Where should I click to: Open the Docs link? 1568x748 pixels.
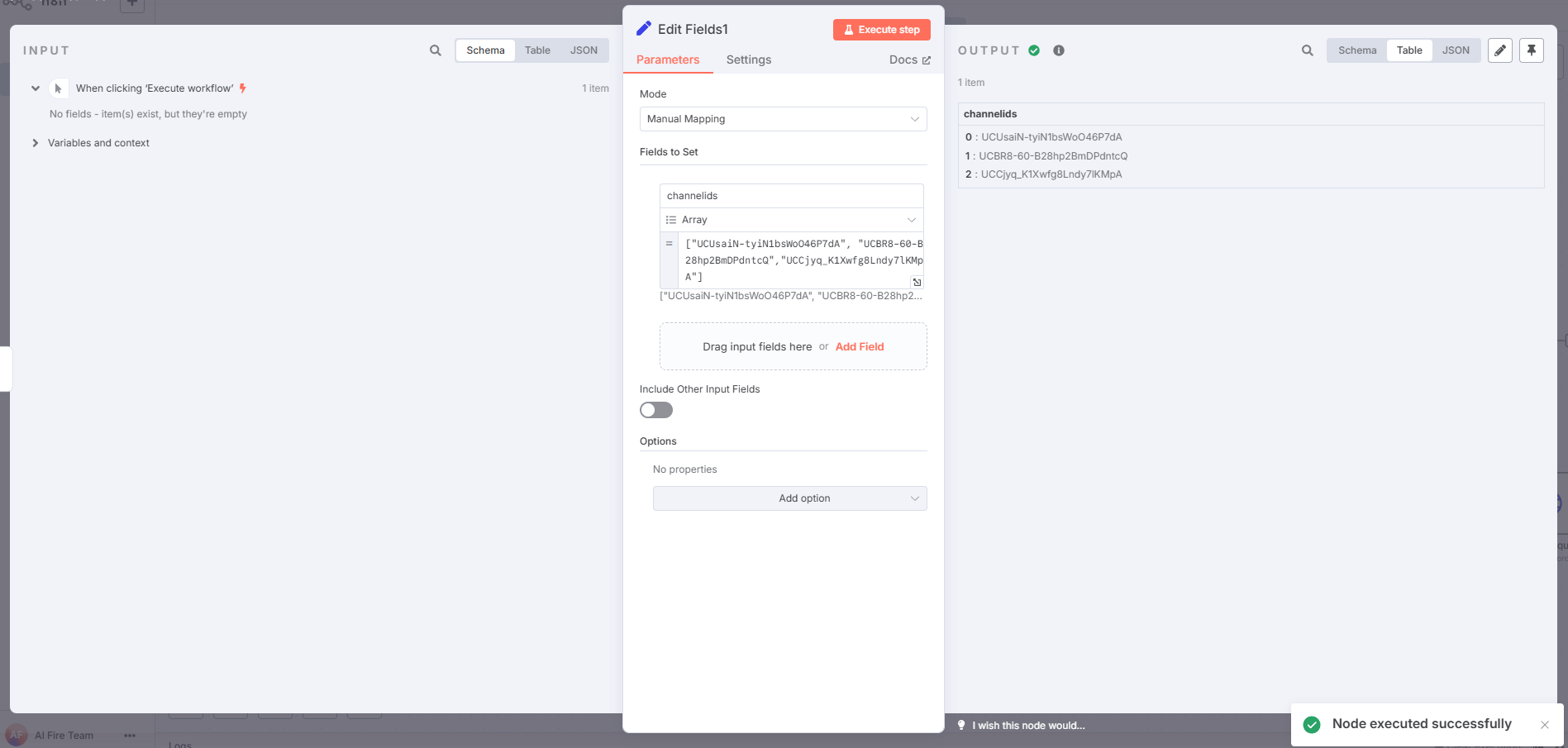[909, 60]
